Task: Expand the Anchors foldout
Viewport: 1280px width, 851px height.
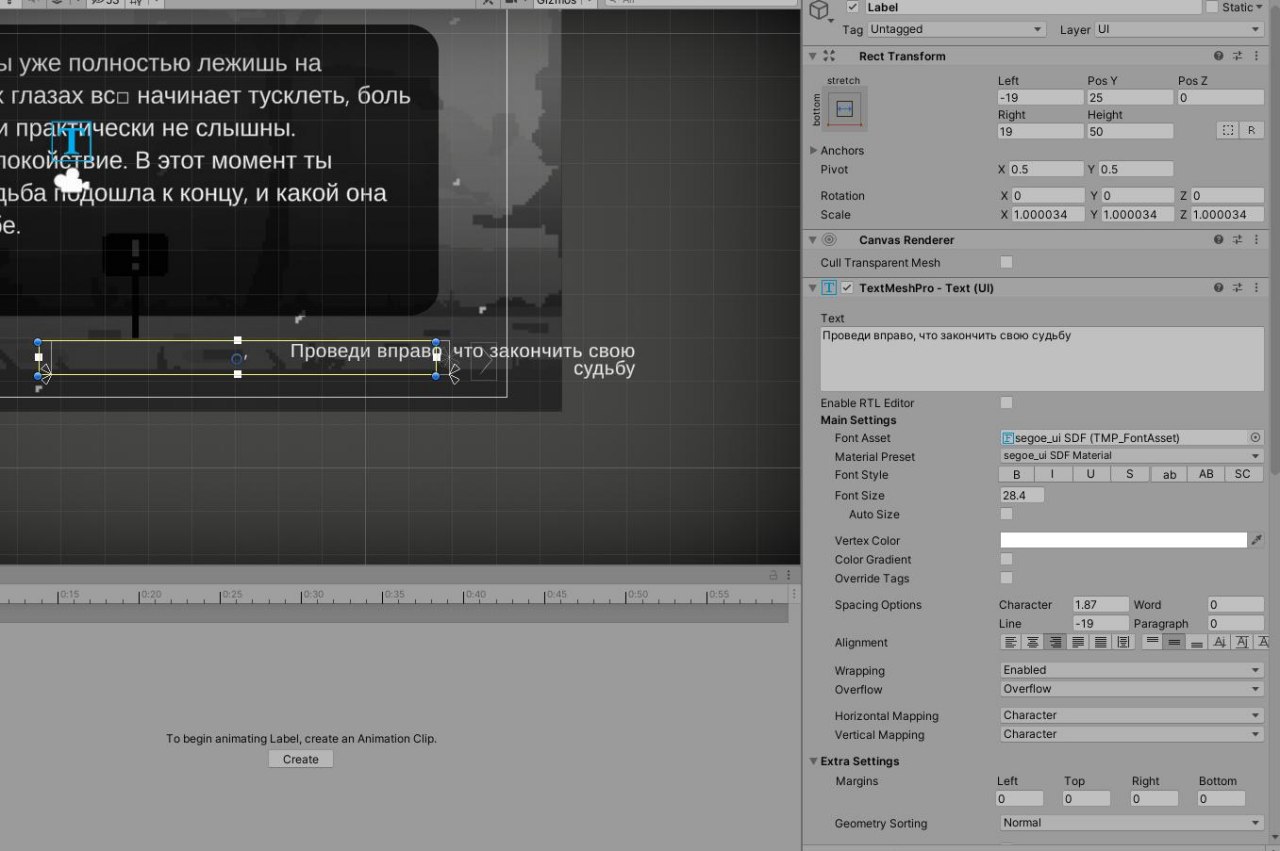Action: pos(813,150)
